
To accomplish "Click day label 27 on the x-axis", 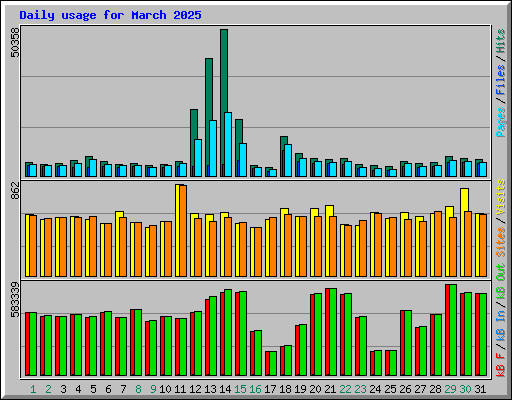I will pyautogui.click(x=420, y=389).
